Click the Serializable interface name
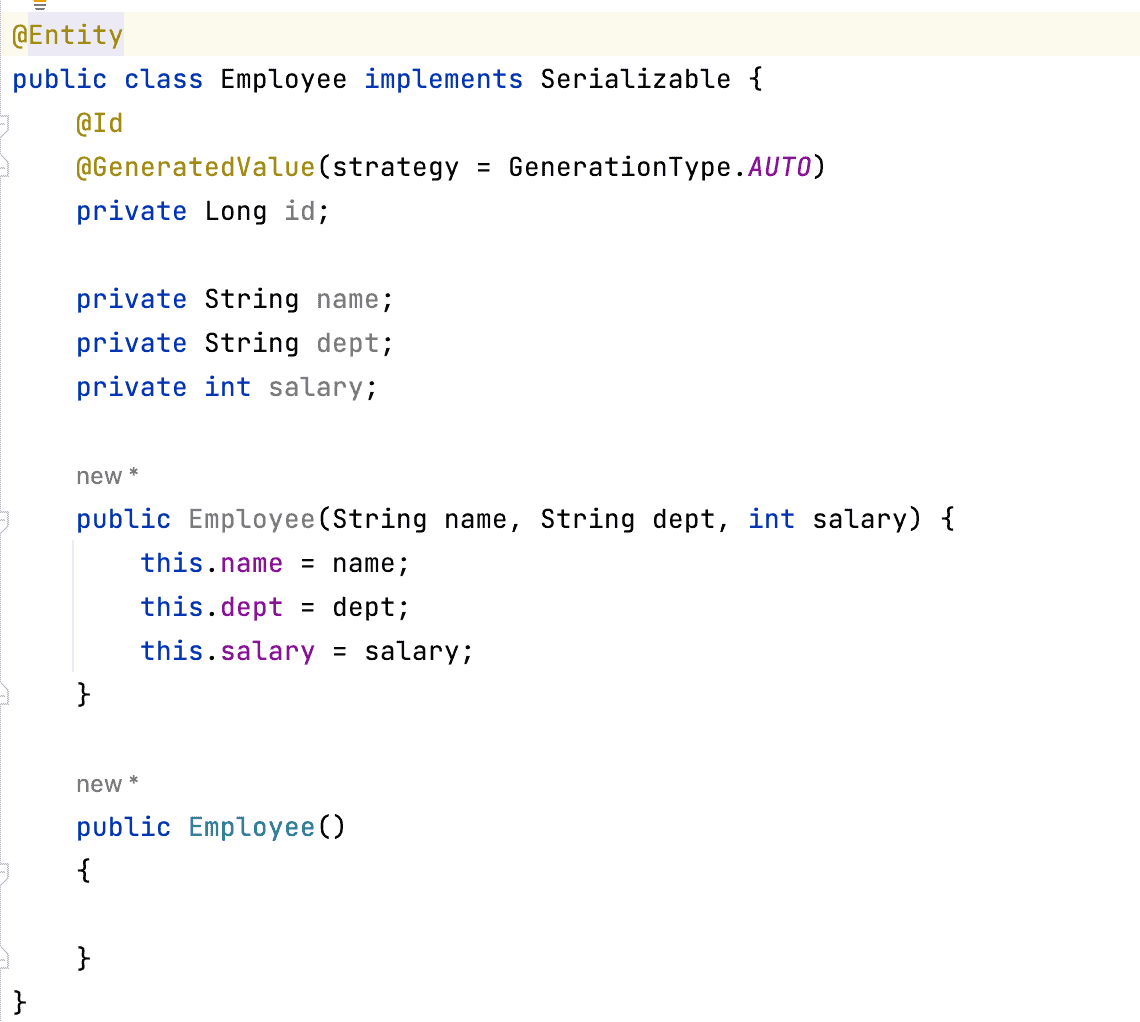Image resolution: width=1140 pixels, height=1022 pixels. tap(635, 79)
